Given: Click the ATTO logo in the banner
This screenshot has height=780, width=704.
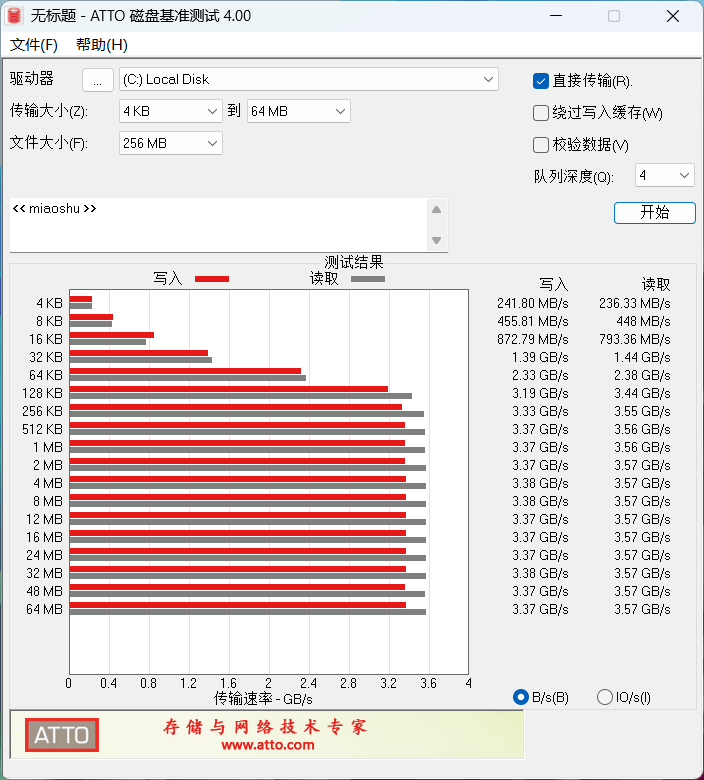Looking at the screenshot, I should point(62,735).
